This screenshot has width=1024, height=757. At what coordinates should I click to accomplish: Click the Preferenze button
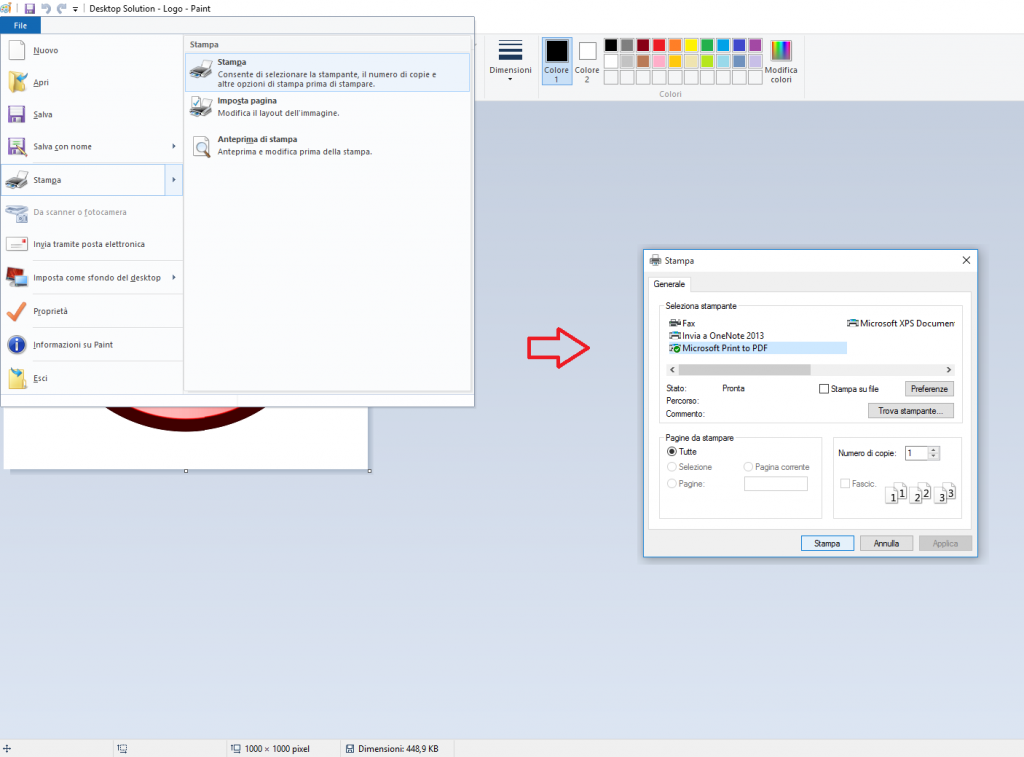(929, 389)
